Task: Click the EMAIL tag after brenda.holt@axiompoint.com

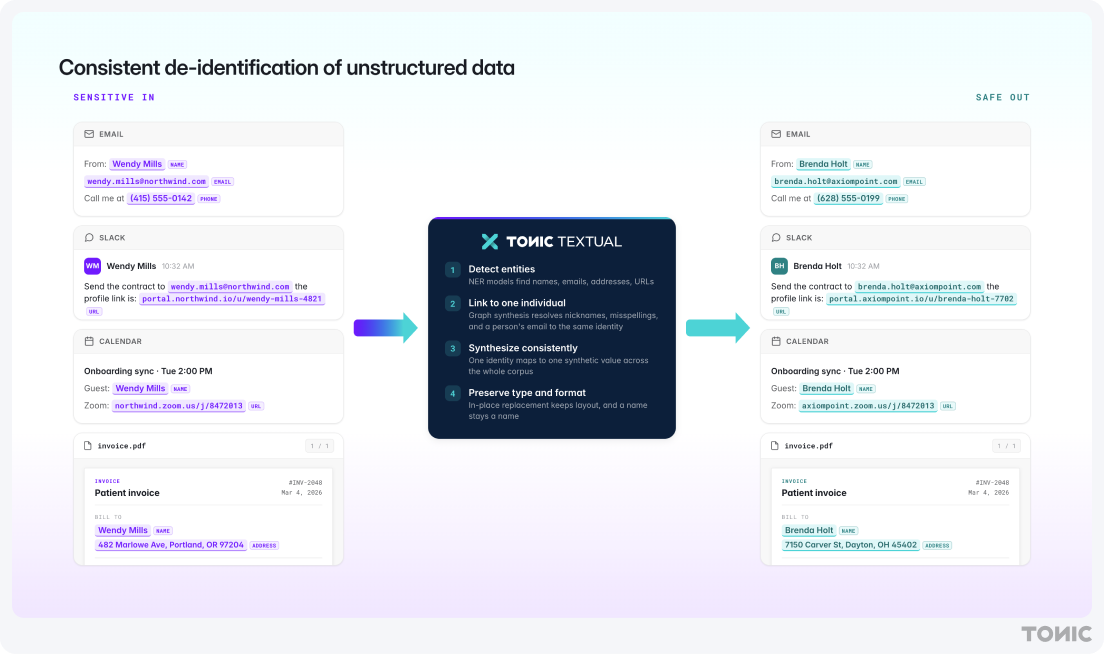Action: click(914, 182)
